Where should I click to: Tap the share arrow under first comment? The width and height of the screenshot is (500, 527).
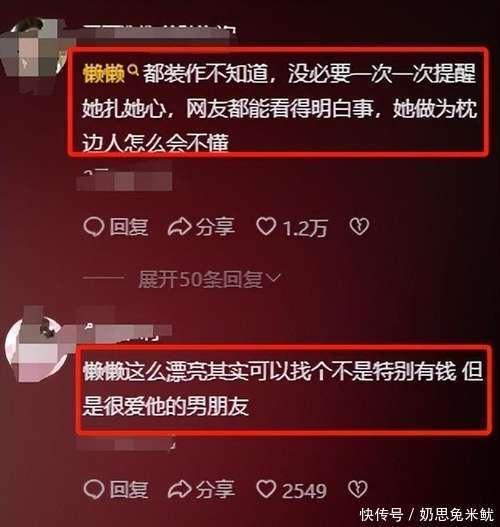179,227
